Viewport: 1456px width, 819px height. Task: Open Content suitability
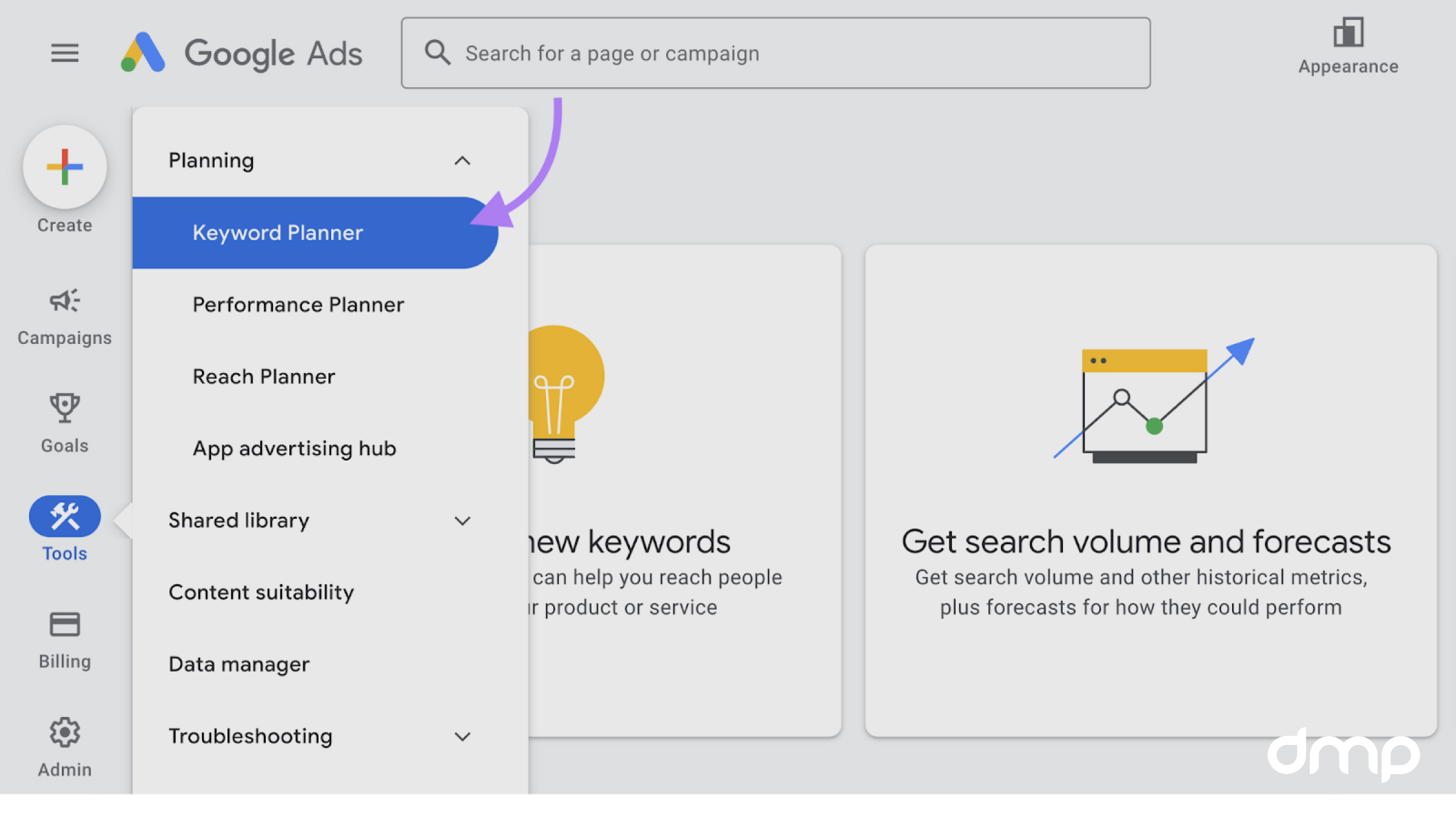pos(261,592)
